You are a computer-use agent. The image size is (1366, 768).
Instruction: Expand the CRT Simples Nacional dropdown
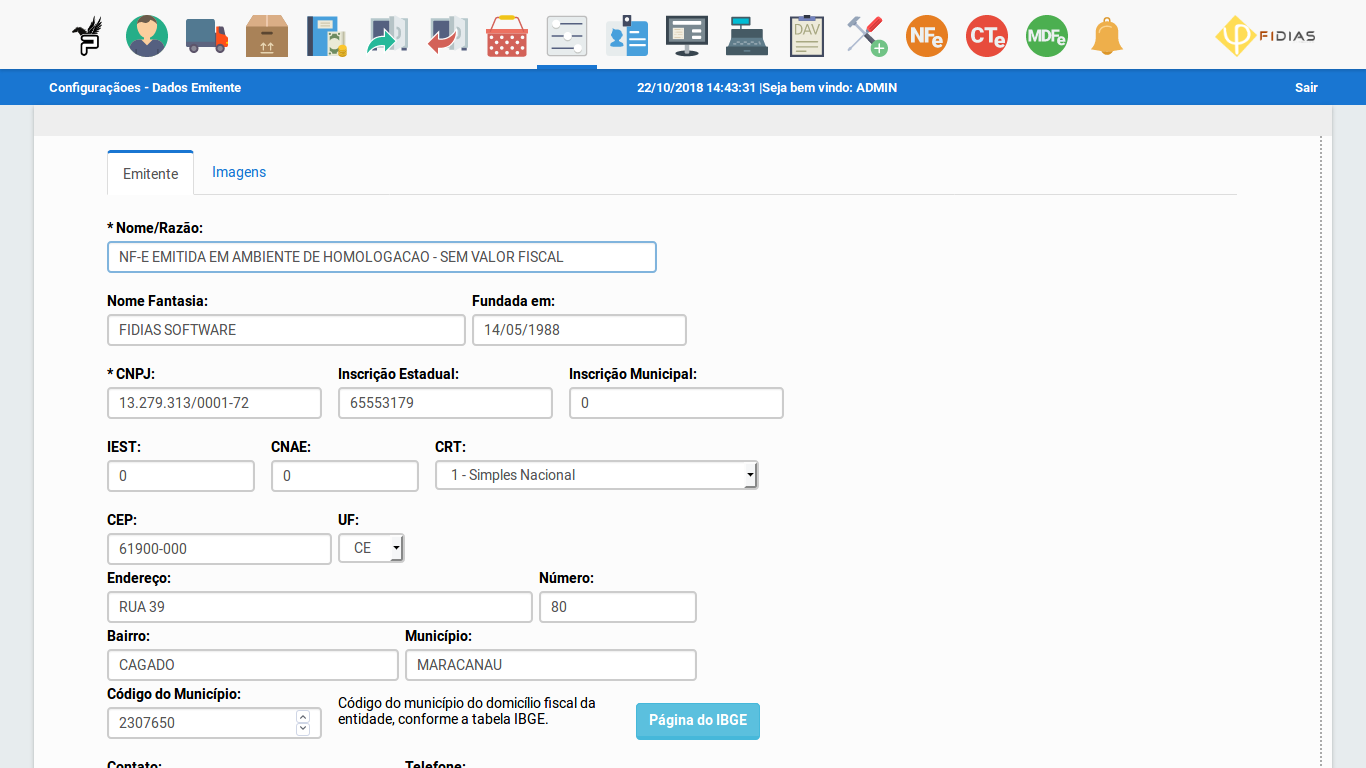[x=596, y=475]
